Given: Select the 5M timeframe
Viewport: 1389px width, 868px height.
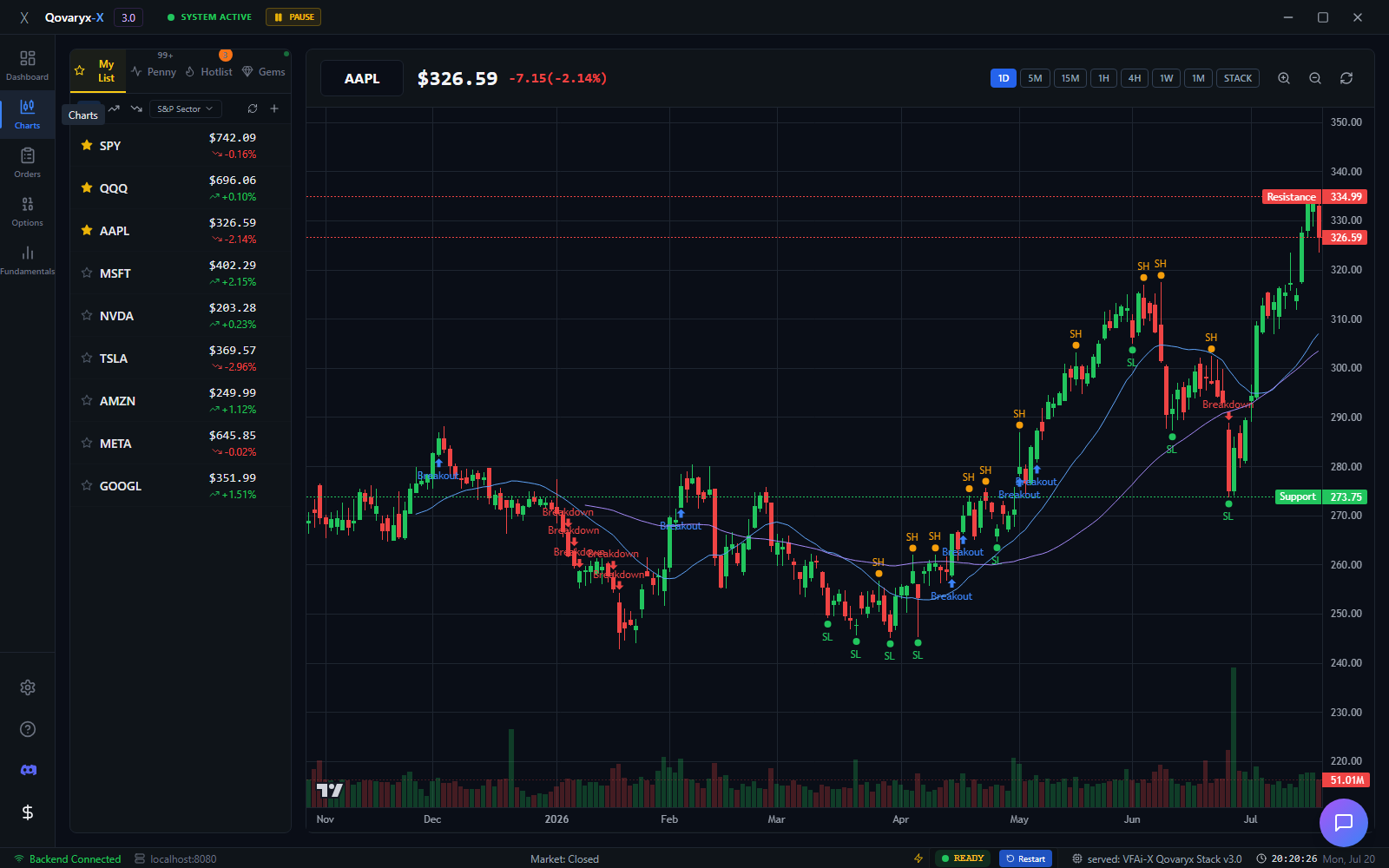Looking at the screenshot, I should [1035, 78].
